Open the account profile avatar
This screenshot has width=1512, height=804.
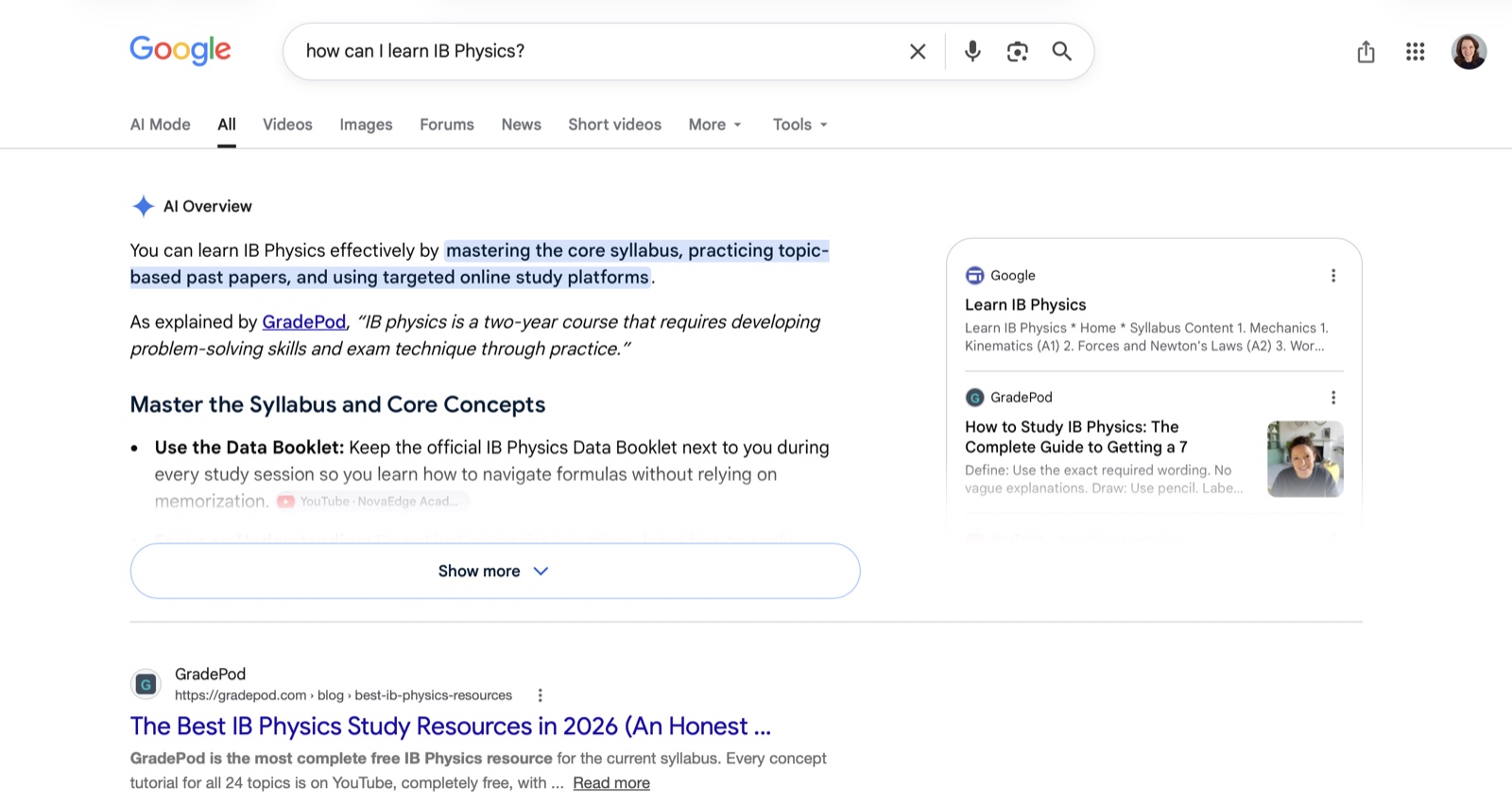click(1469, 51)
